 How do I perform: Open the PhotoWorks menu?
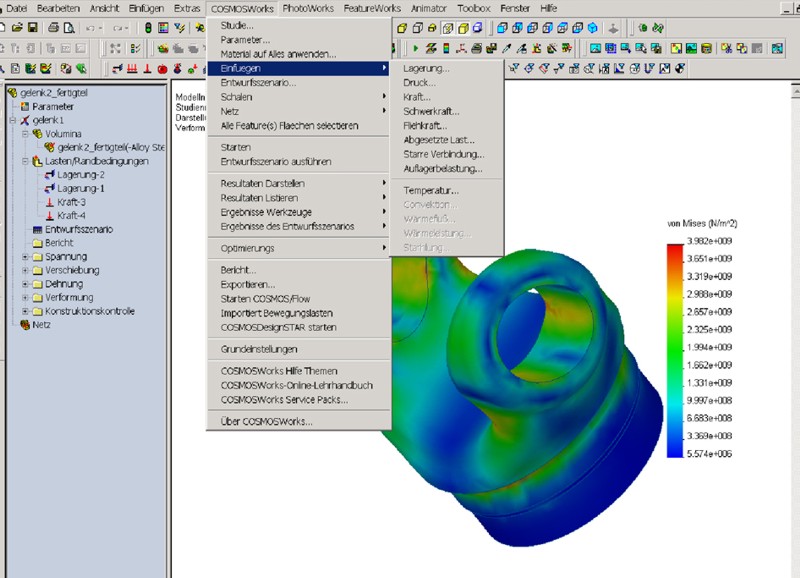pos(308,8)
